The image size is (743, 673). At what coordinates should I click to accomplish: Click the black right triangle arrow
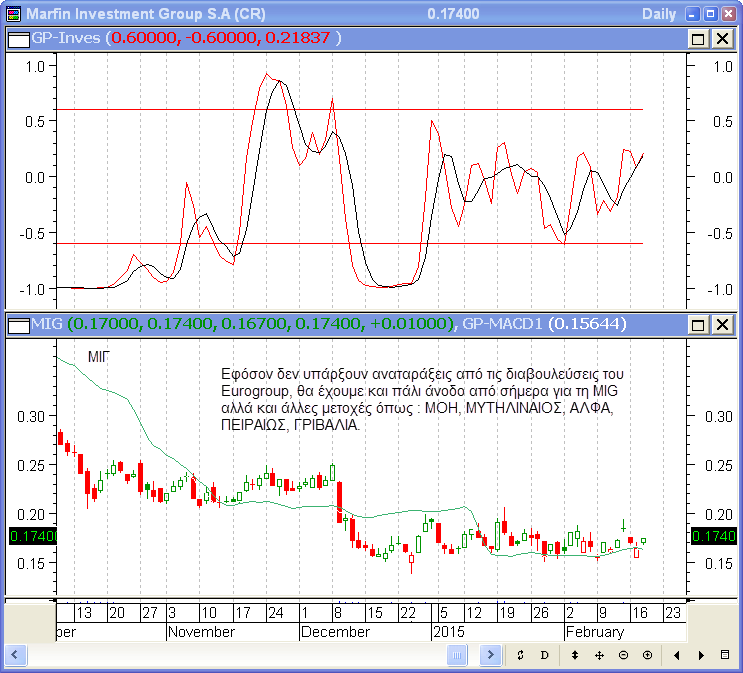(701, 655)
